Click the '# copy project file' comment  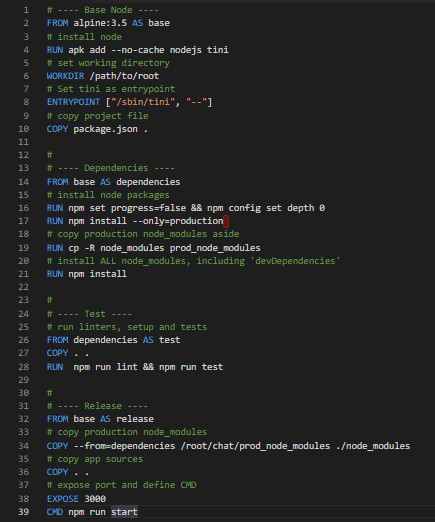tap(98, 116)
